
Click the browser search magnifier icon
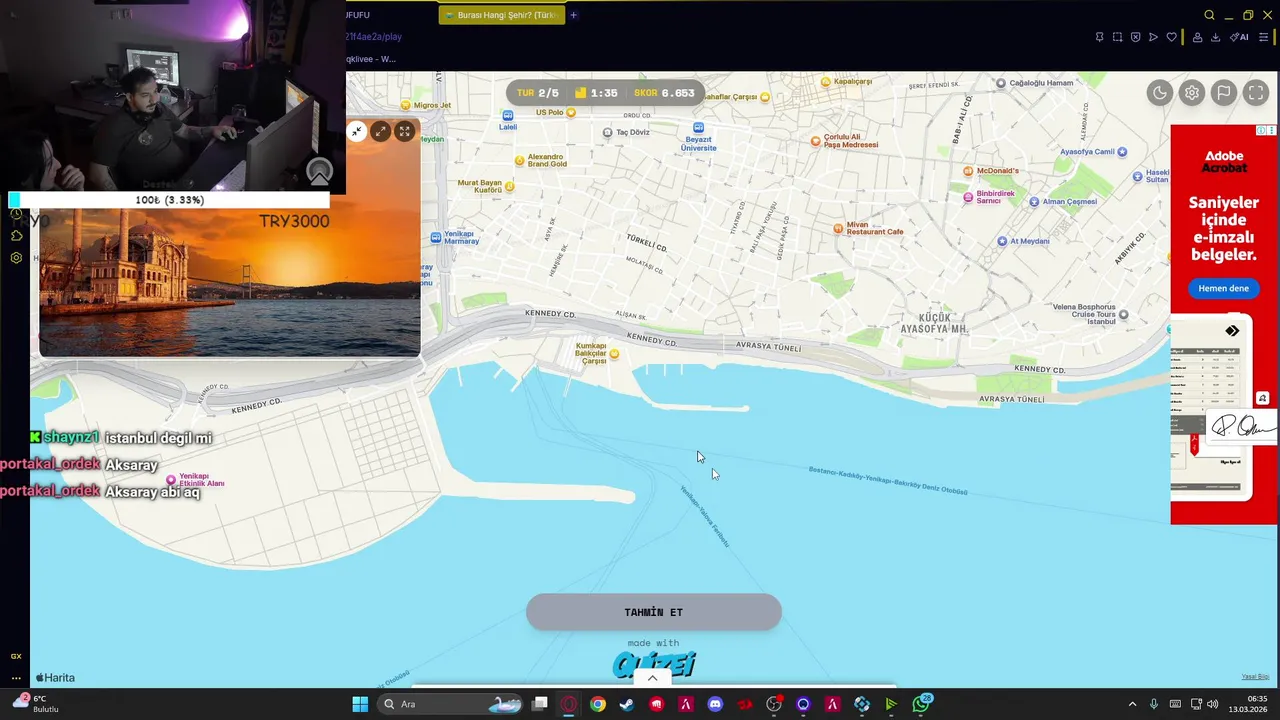tap(1209, 15)
